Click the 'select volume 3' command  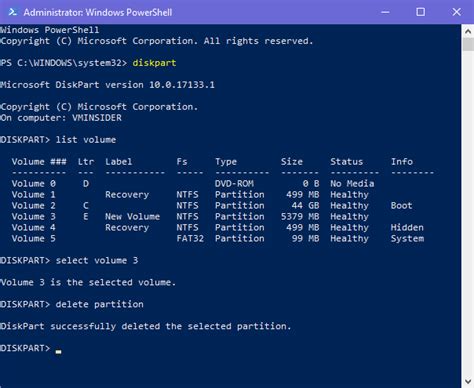click(x=97, y=260)
